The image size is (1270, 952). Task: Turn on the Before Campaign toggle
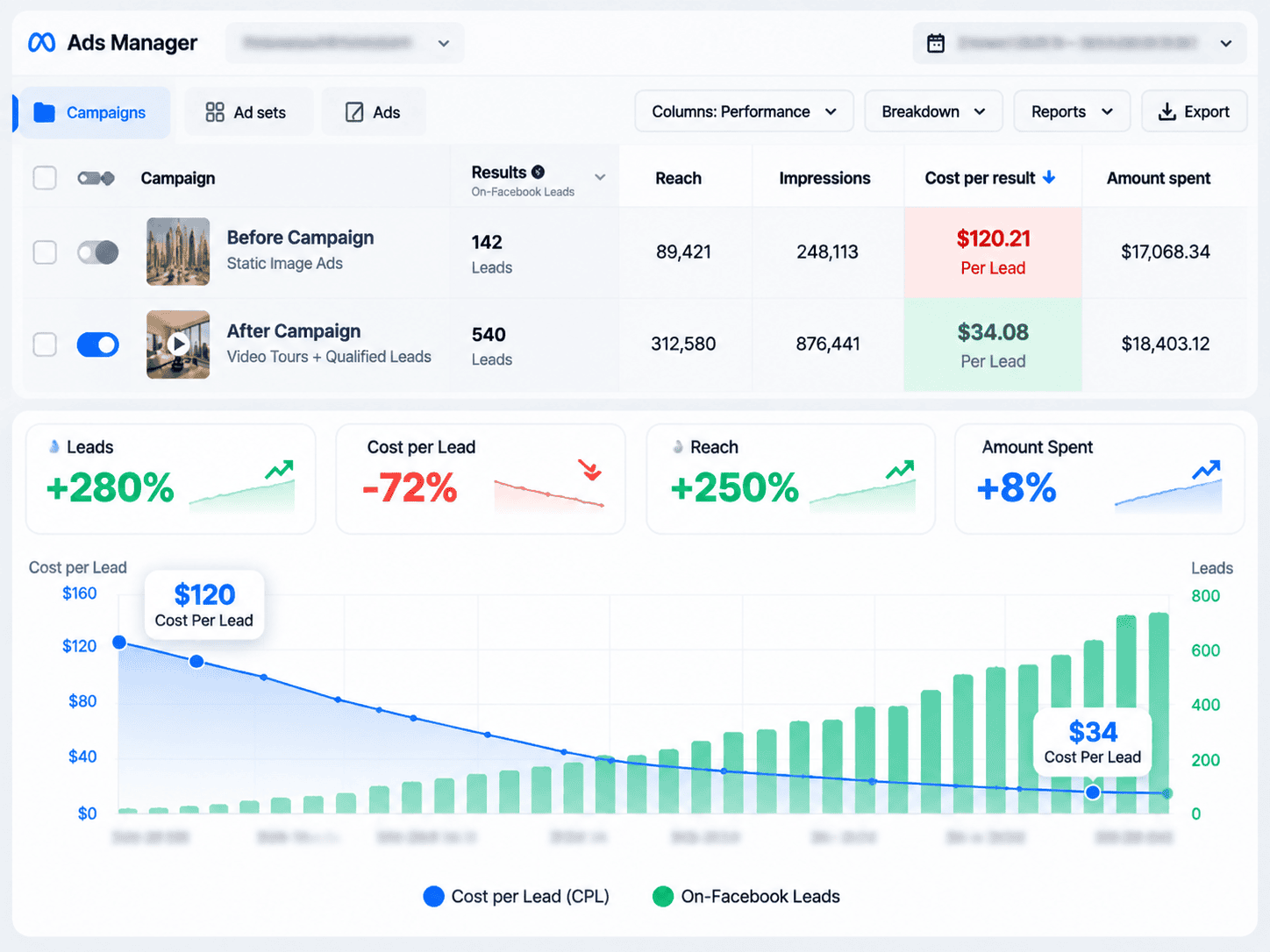click(97, 252)
